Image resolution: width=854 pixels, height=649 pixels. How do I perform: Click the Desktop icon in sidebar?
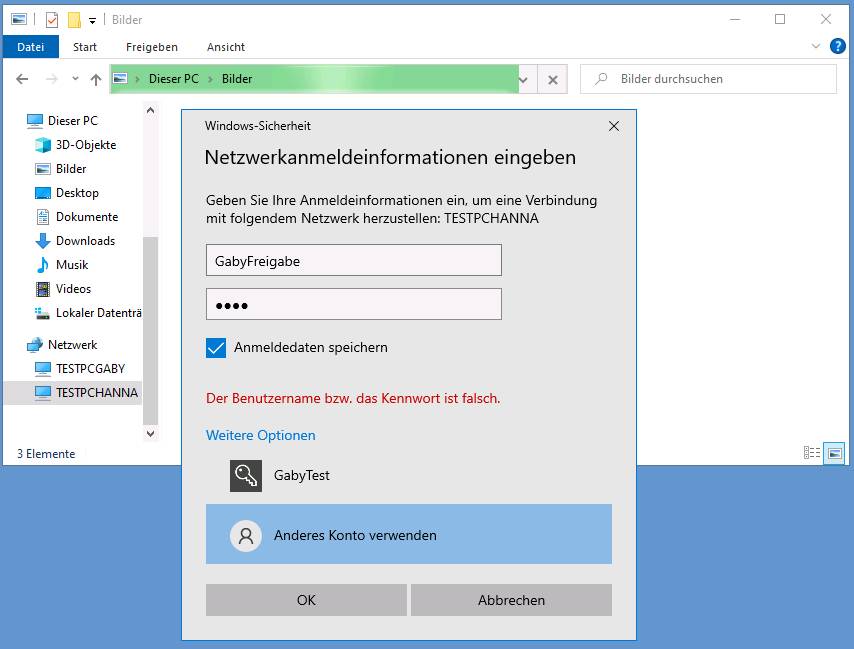42,193
